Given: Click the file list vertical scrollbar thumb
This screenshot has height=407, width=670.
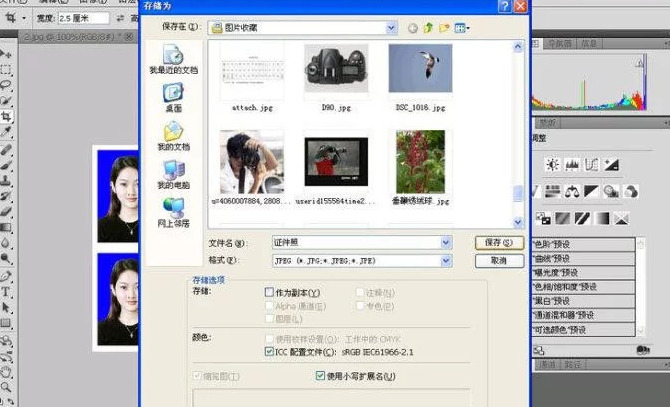Looking at the screenshot, I should click(518, 193).
